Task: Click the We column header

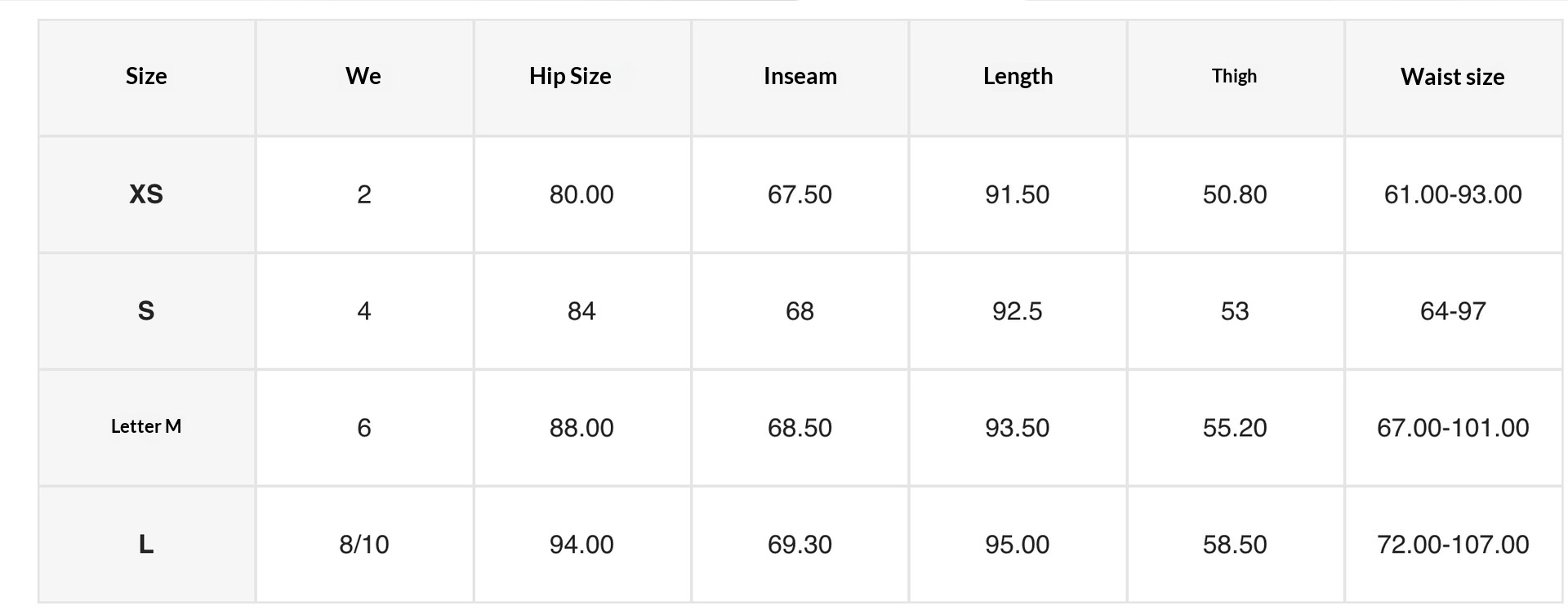Action: pos(363,77)
